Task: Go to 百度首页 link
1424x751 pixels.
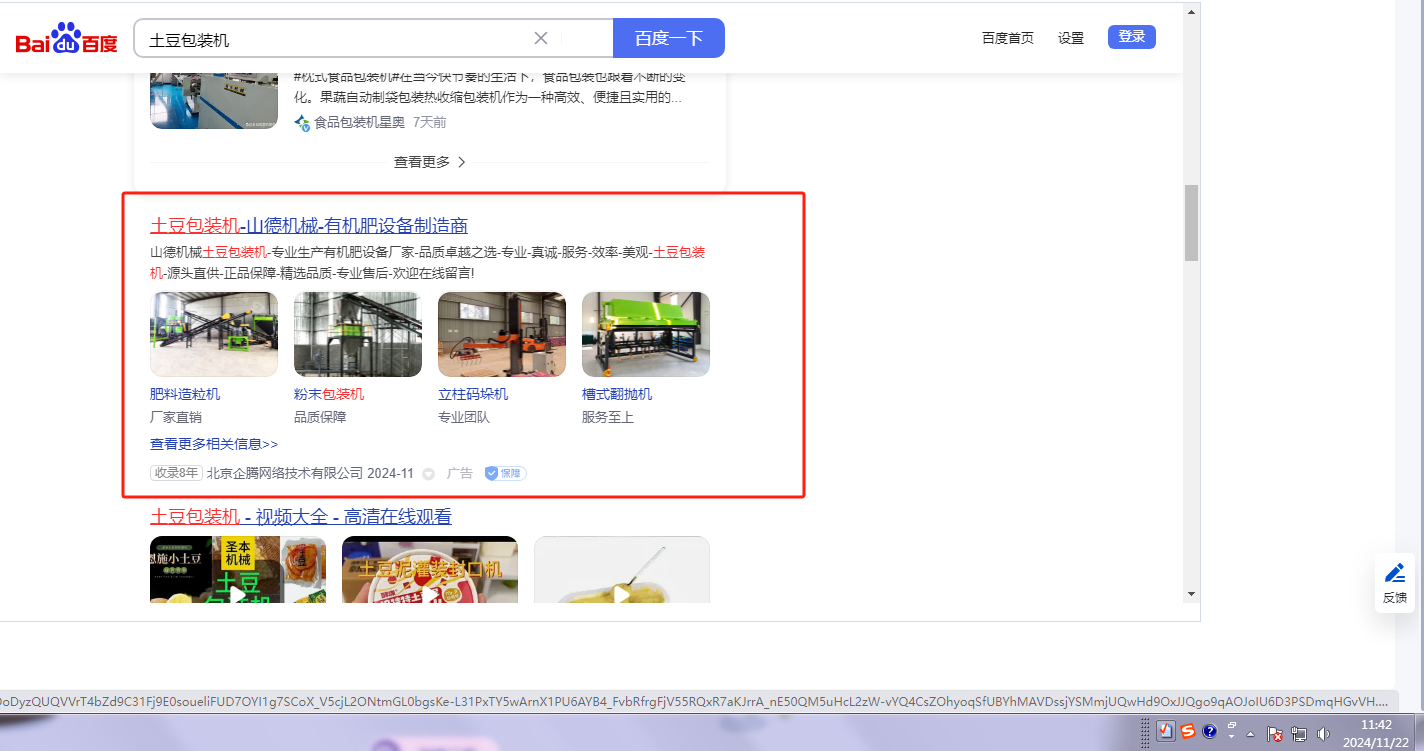Action: coord(1008,38)
